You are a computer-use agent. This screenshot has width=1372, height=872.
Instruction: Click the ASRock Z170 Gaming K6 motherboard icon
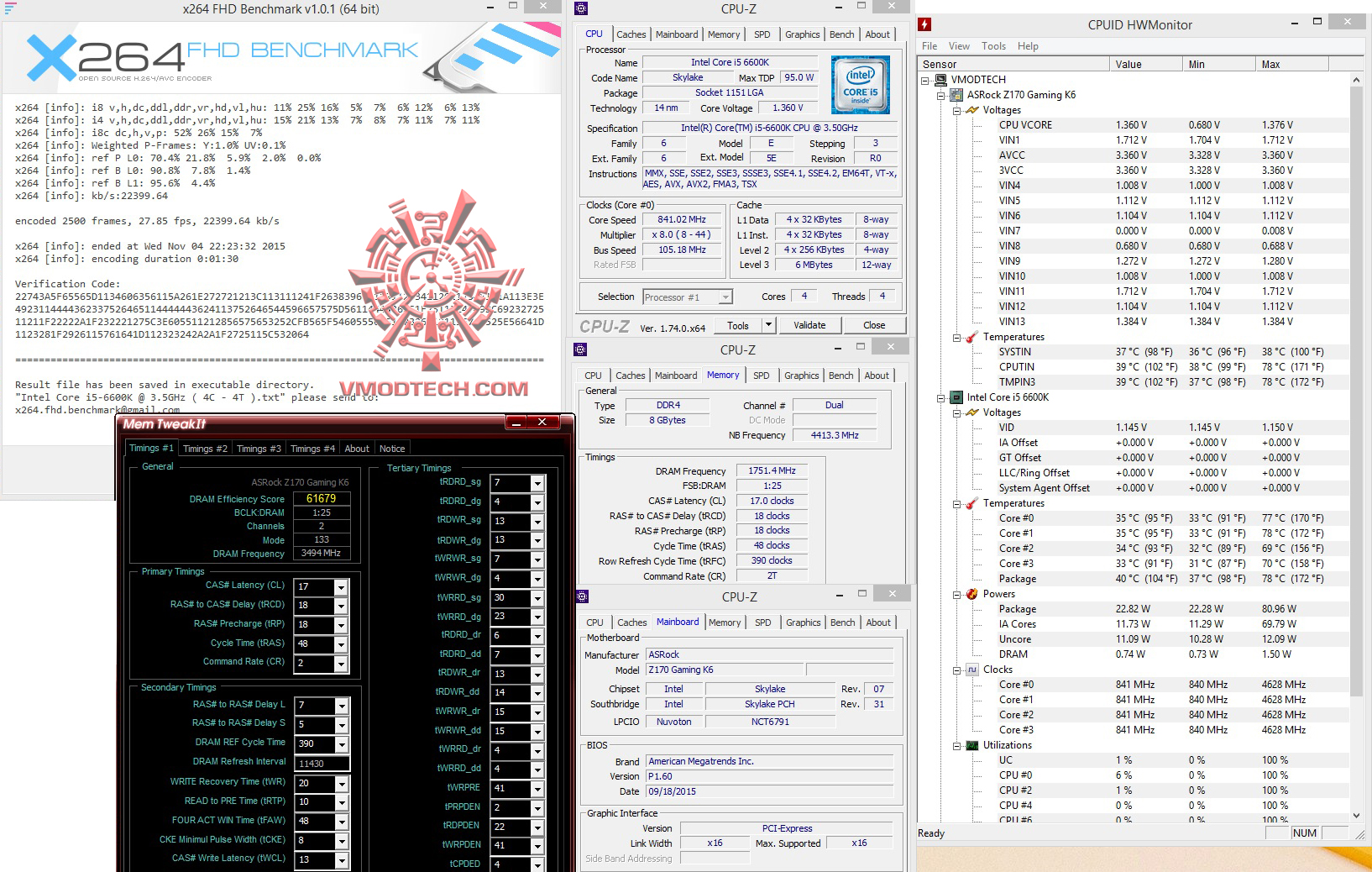tap(956, 95)
